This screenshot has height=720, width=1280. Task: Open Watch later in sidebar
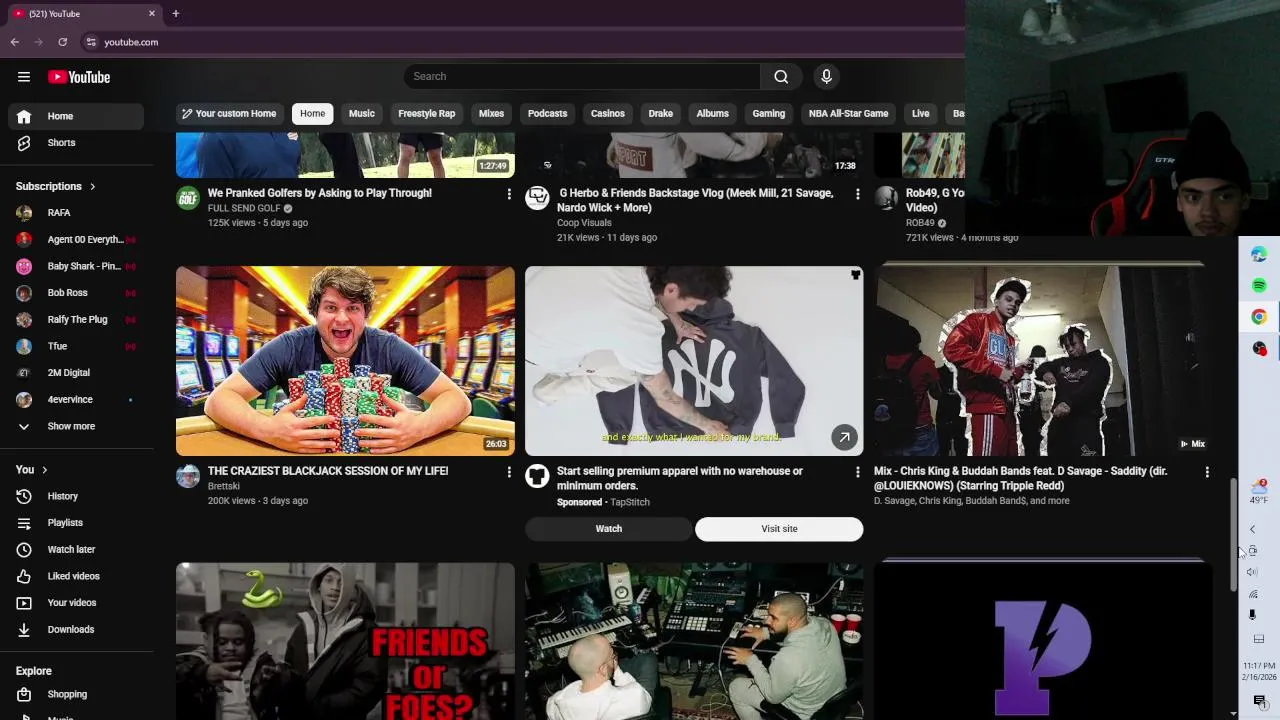pyautogui.click(x=76, y=550)
